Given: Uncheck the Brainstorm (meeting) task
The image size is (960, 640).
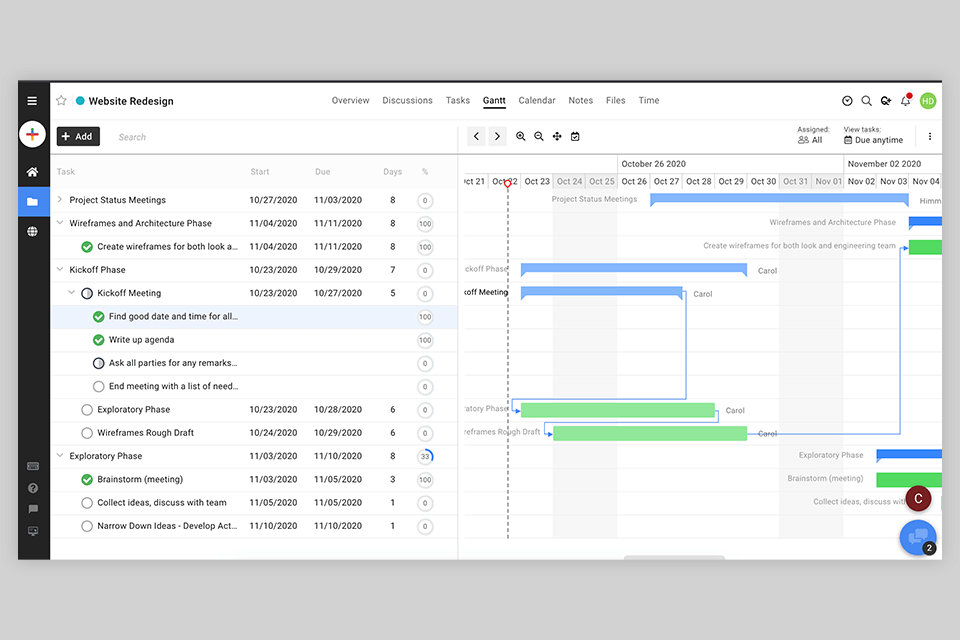Looking at the screenshot, I should coord(87,480).
